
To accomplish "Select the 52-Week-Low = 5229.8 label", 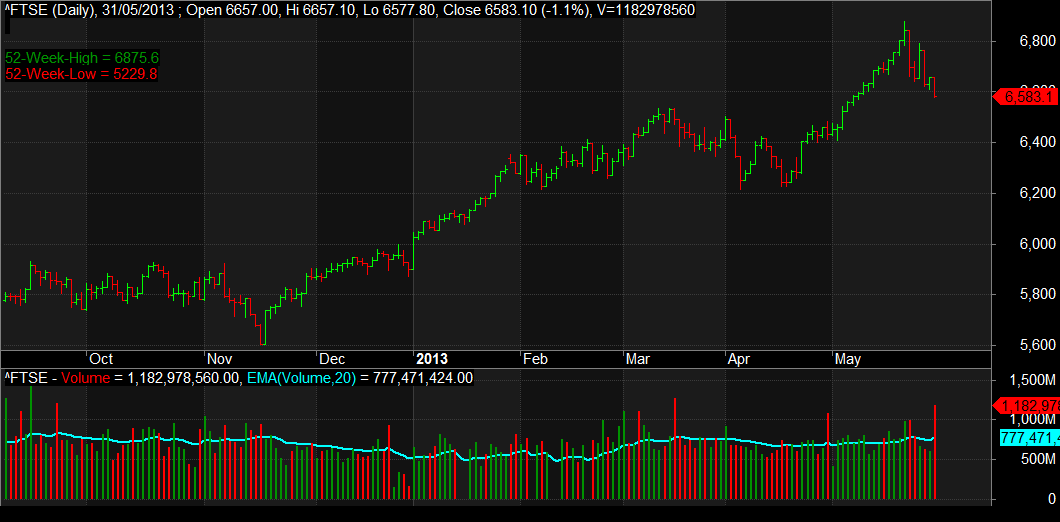I will 81,74.
